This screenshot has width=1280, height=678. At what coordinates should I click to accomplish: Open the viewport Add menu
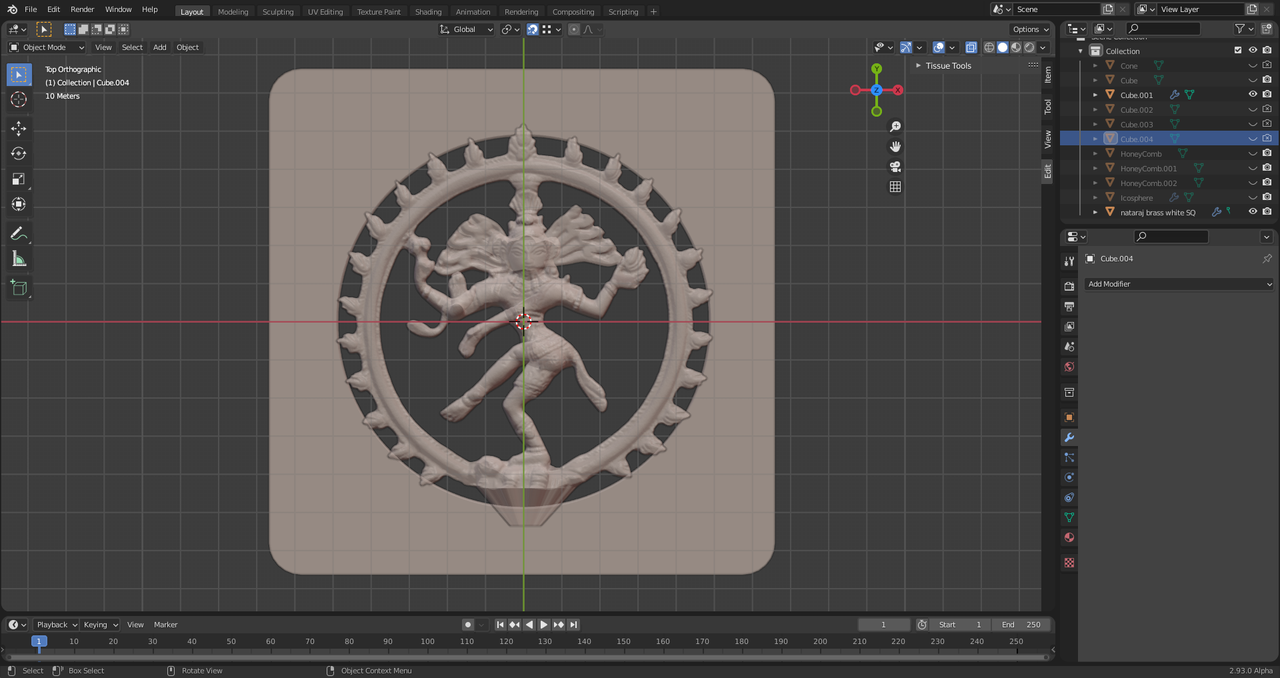(159, 47)
